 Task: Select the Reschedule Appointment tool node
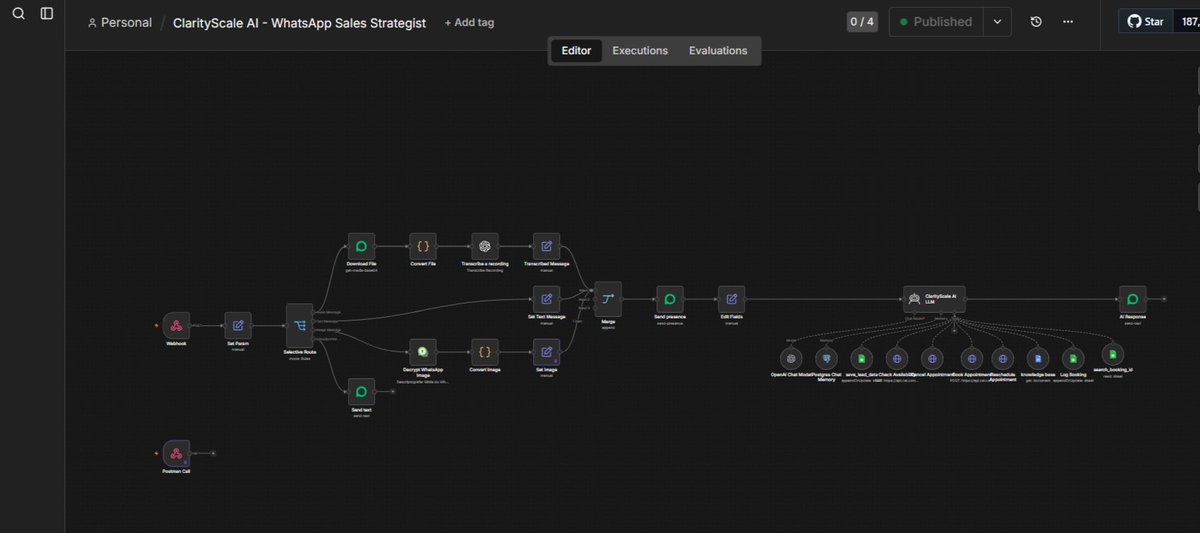pos(1003,357)
